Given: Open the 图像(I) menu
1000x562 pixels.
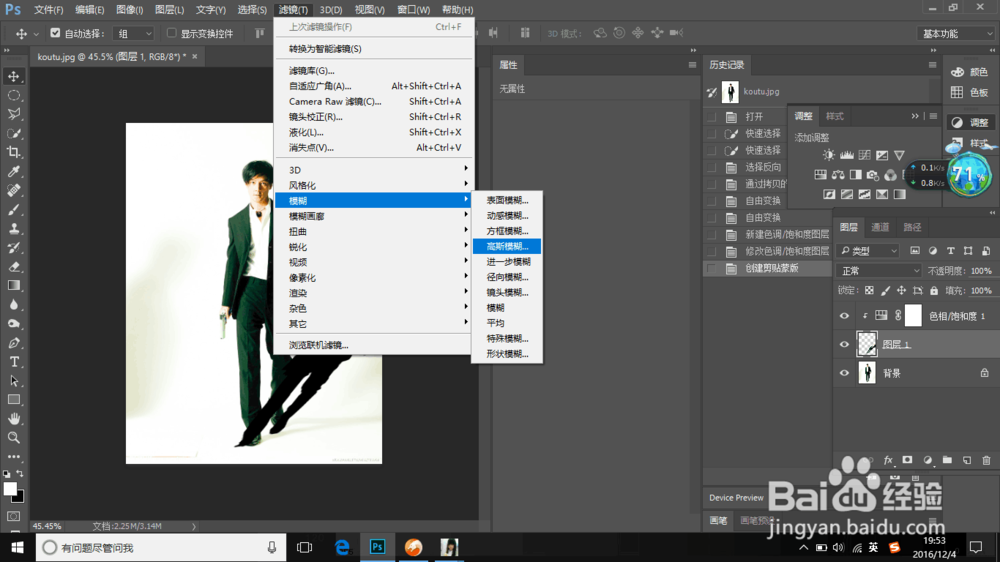Looking at the screenshot, I should coord(129,10).
